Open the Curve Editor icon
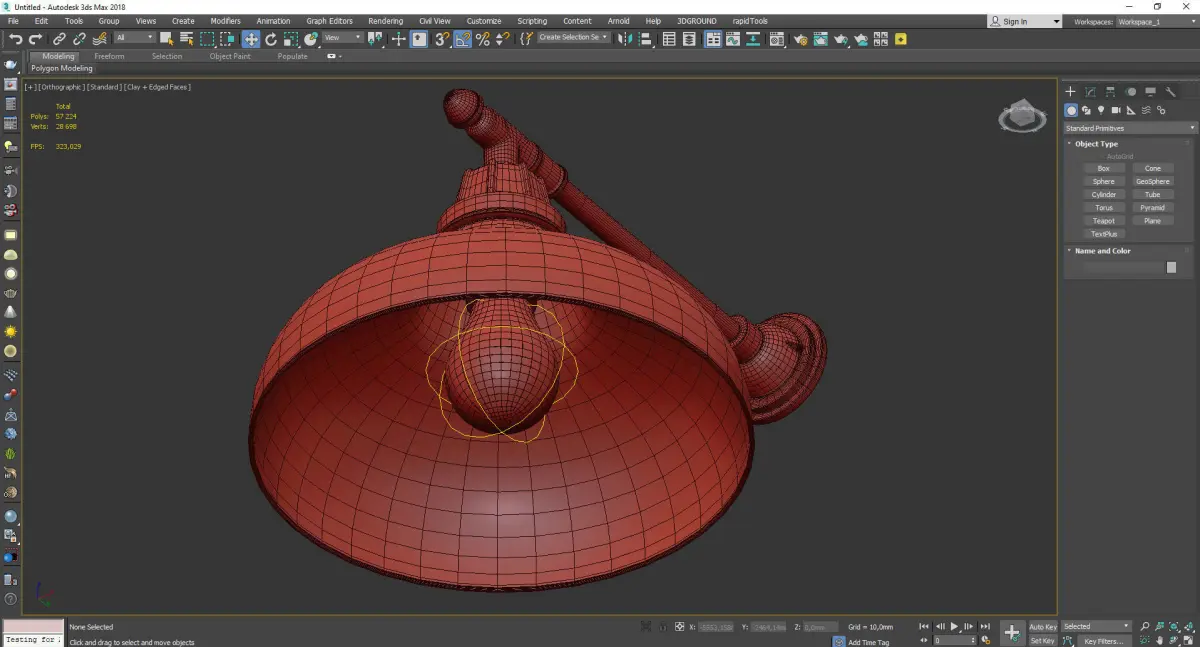The image size is (1200, 647). [733, 39]
